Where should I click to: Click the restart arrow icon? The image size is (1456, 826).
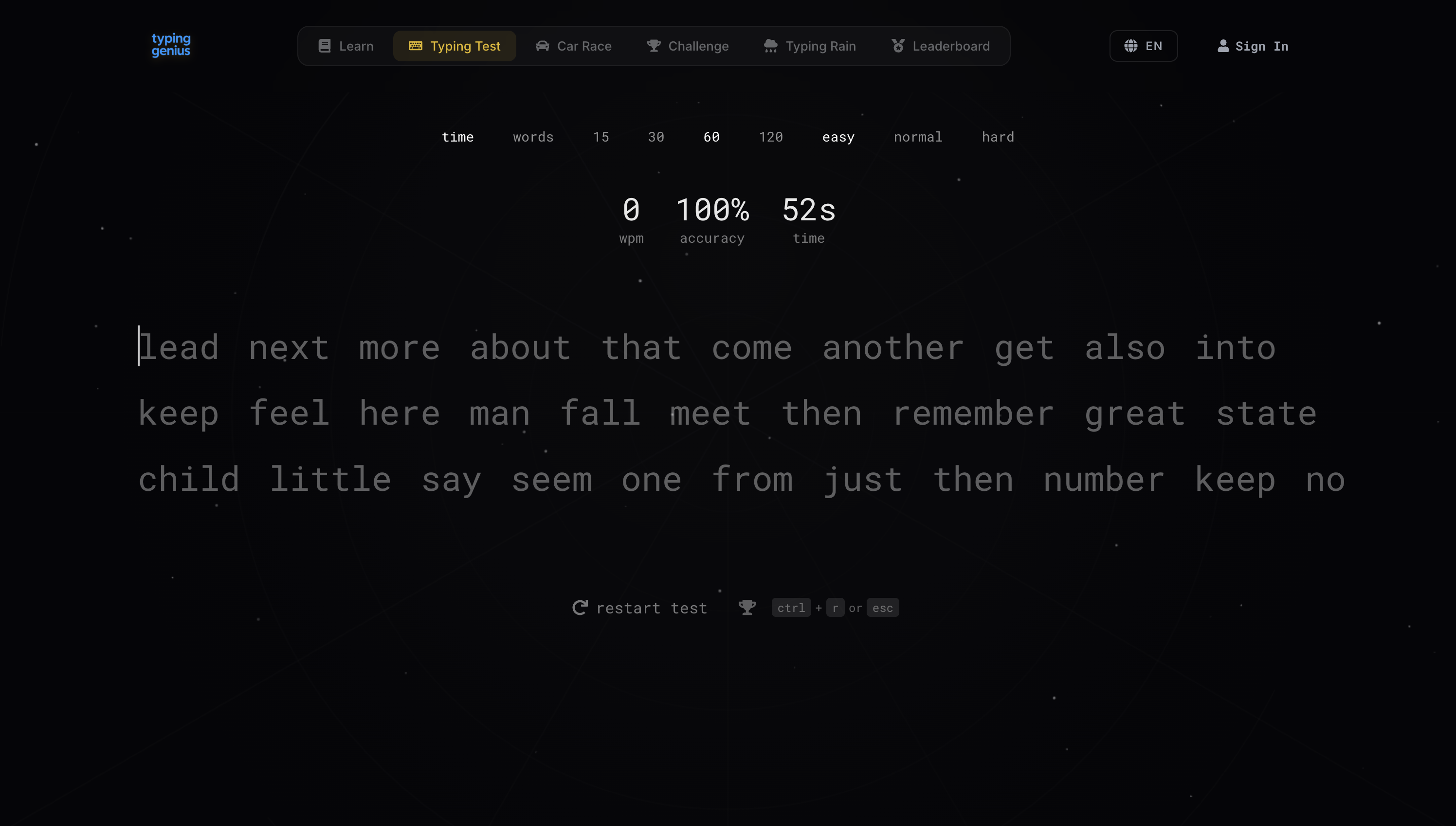[580, 608]
